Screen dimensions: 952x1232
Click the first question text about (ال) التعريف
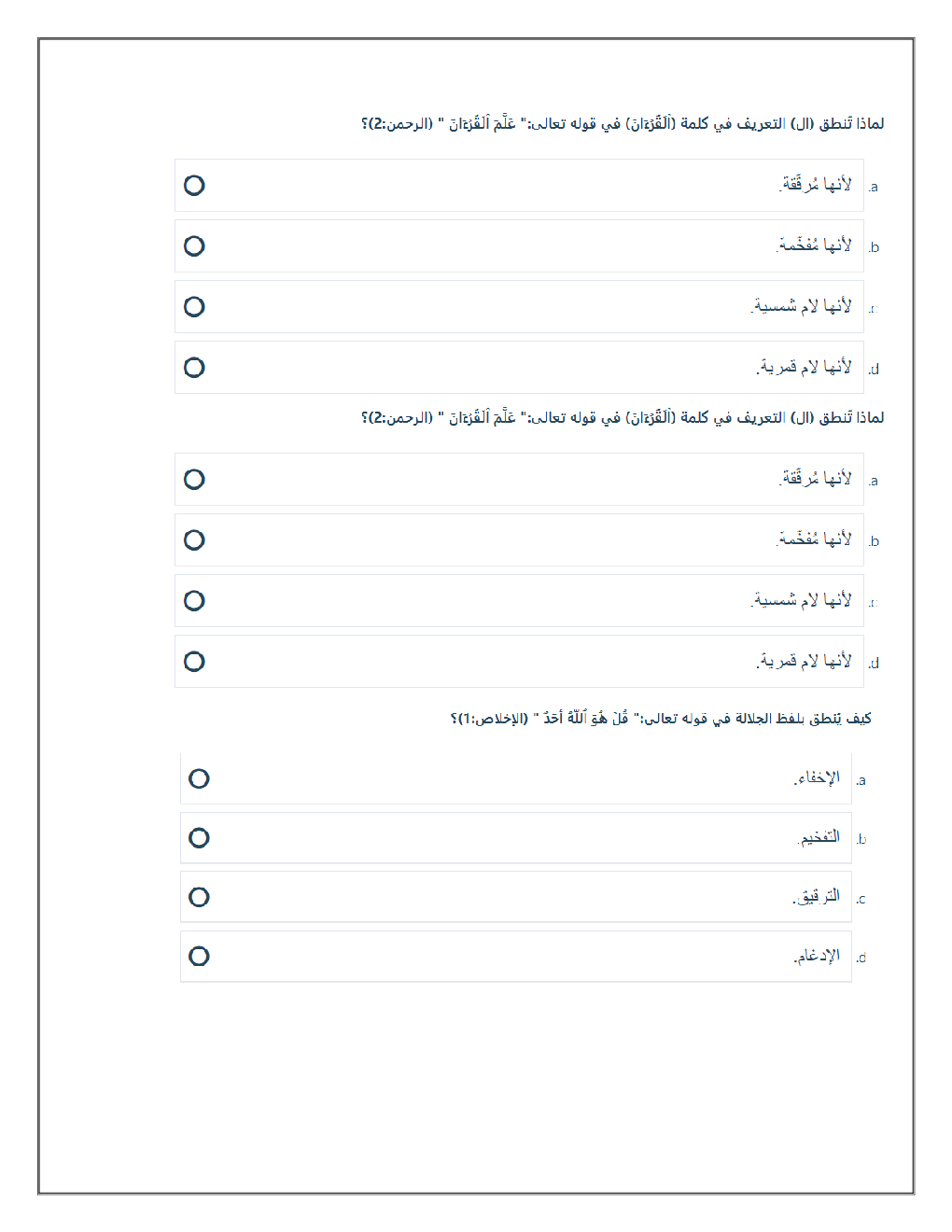pyautogui.click(x=623, y=124)
